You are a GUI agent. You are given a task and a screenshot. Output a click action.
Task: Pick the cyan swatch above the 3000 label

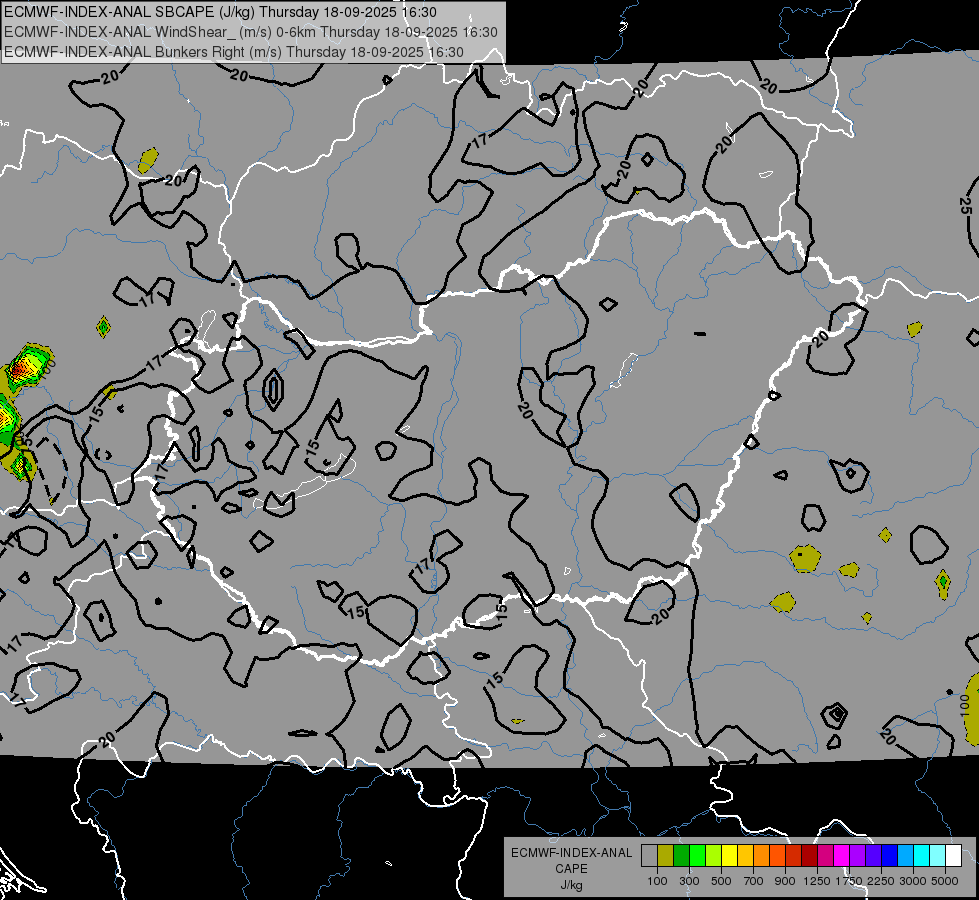(921, 856)
